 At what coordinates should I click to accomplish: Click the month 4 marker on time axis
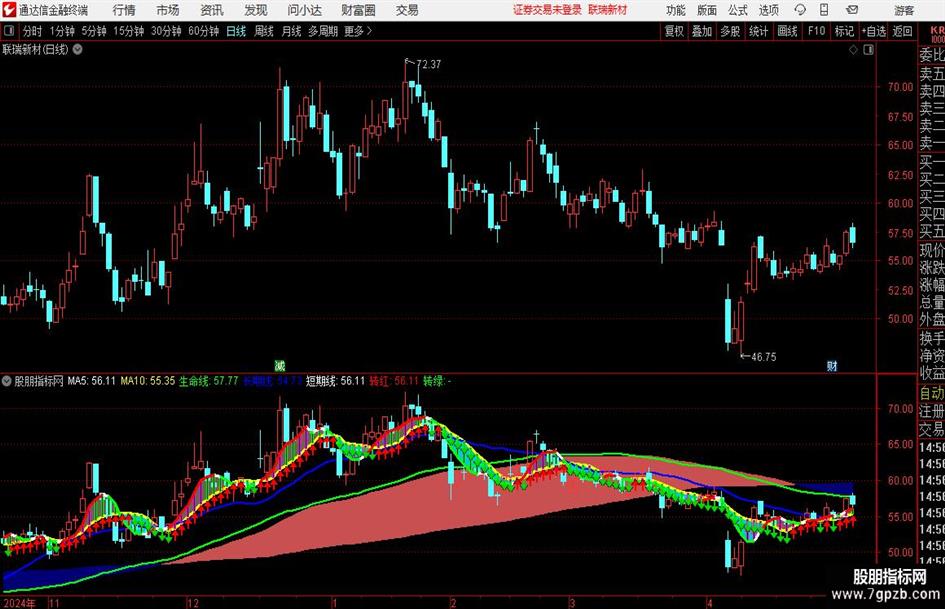[710, 603]
